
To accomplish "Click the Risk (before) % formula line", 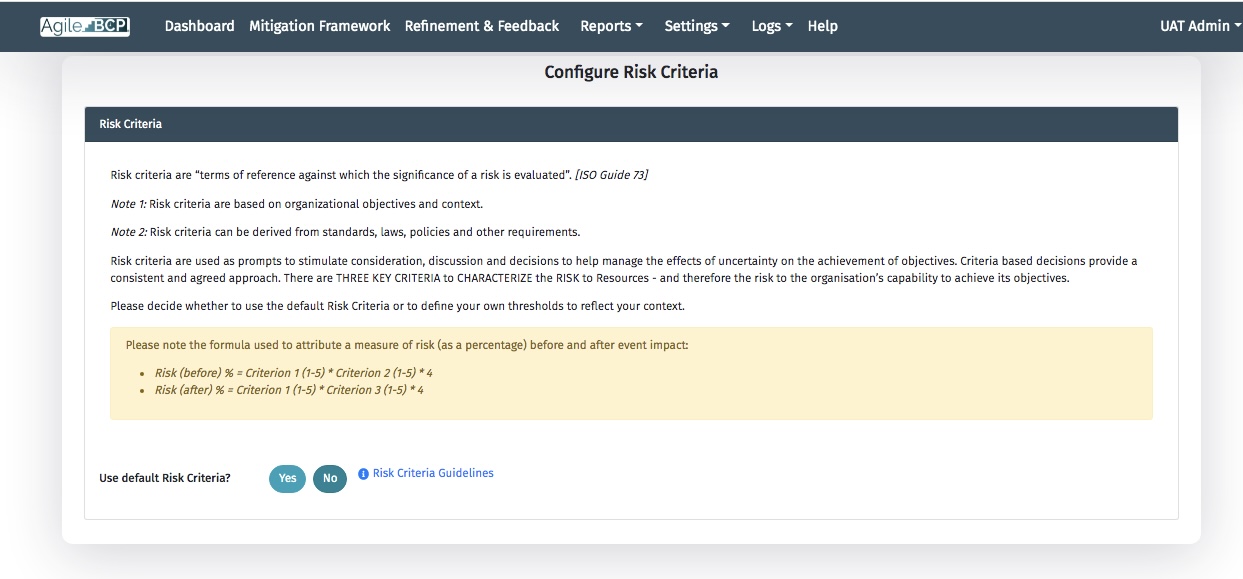I will [x=293, y=373].
